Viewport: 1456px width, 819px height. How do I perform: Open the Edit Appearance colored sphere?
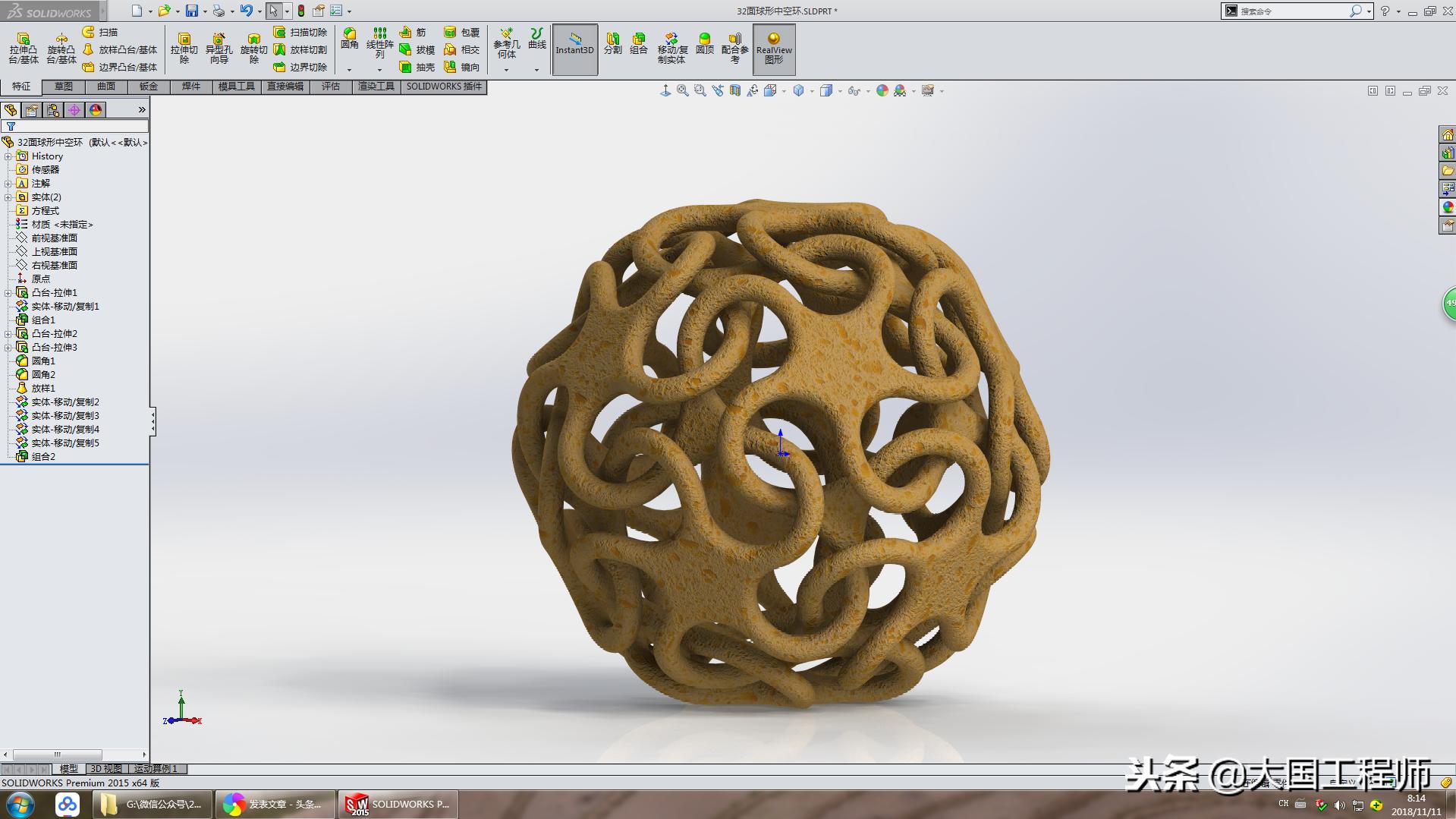[882, 90]
